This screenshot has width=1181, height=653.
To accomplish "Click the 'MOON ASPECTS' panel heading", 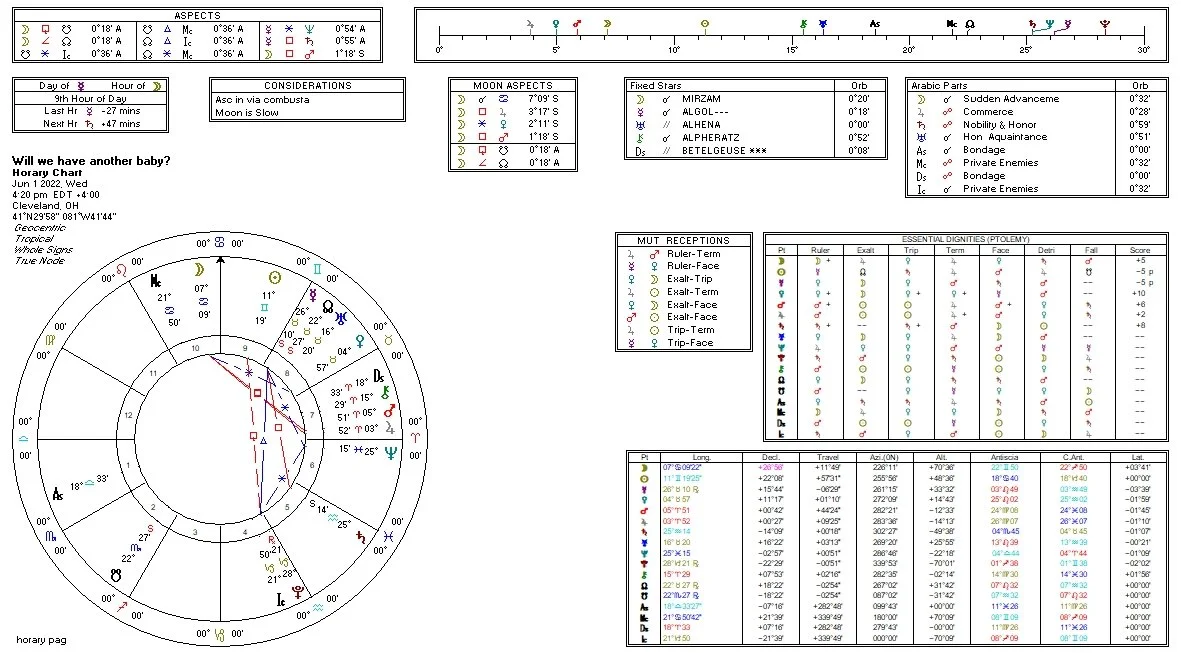I will 513,86.
